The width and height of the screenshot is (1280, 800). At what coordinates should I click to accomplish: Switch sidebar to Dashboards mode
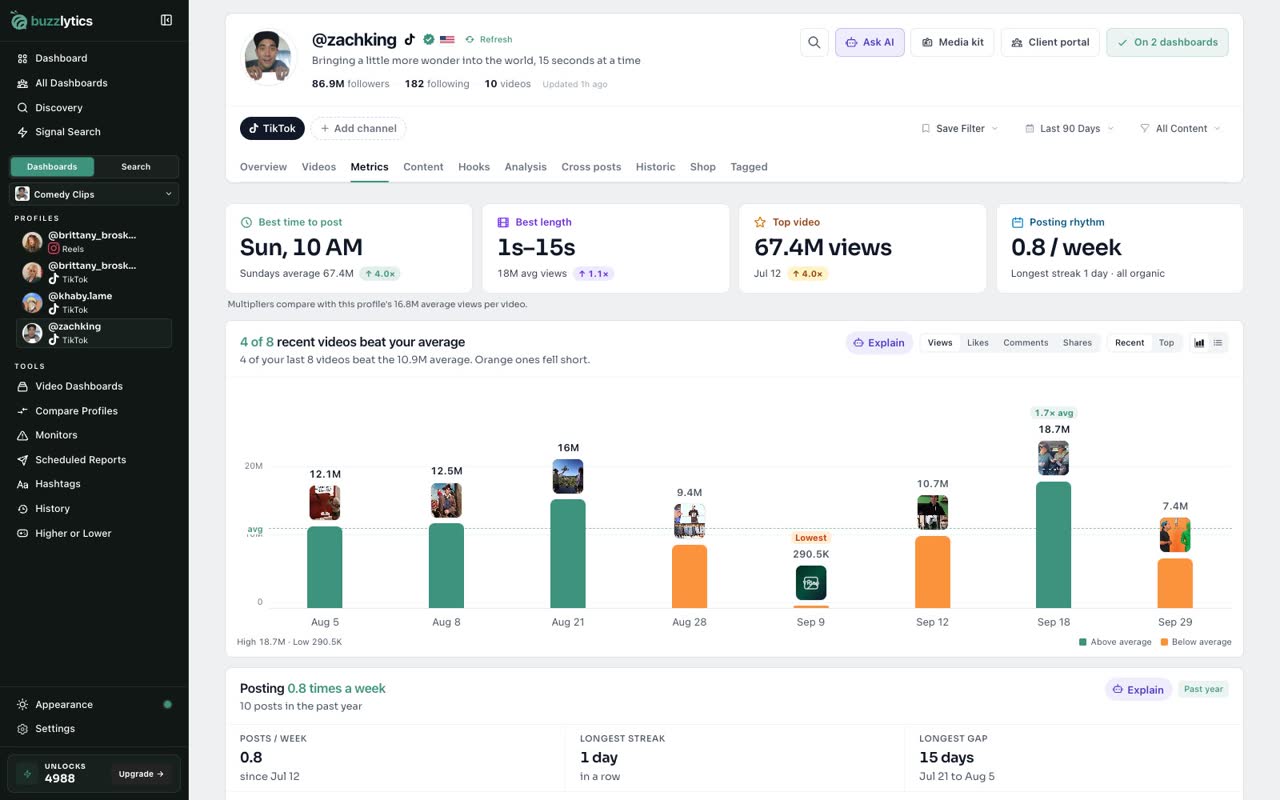click(52, 167)
